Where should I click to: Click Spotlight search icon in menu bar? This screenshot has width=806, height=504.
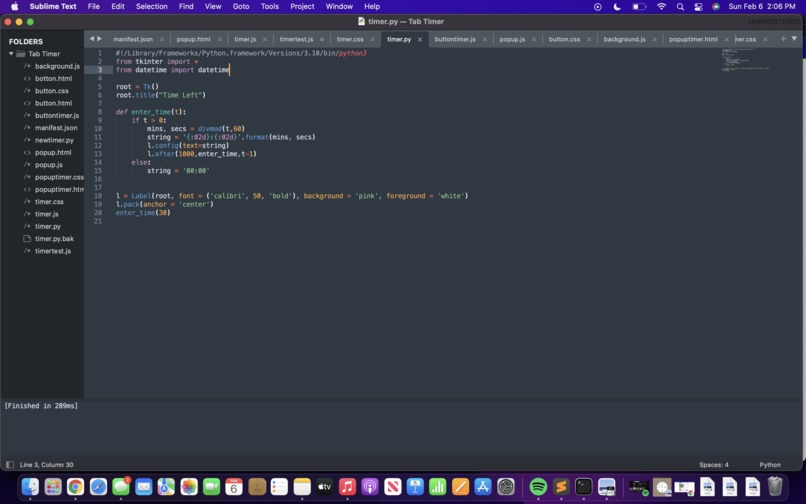680,7
